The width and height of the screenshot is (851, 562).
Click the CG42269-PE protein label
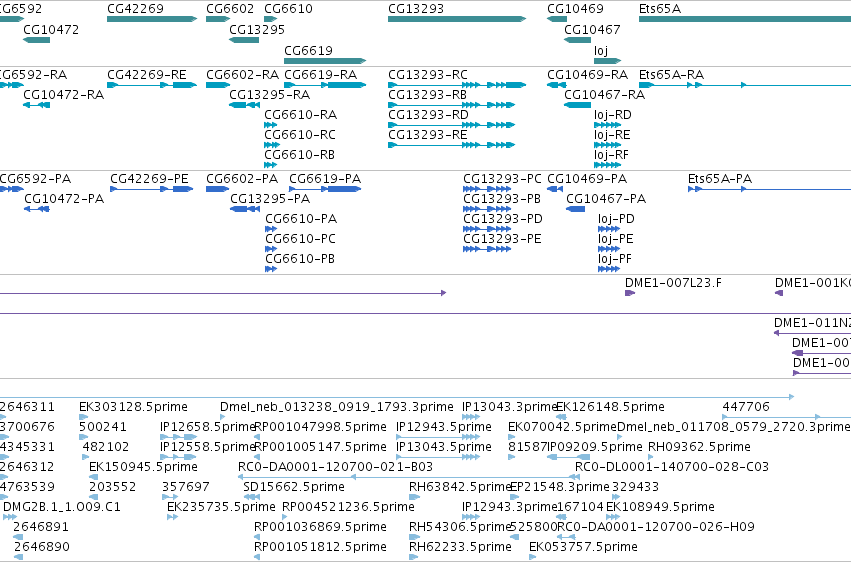[x=149, y=178]
